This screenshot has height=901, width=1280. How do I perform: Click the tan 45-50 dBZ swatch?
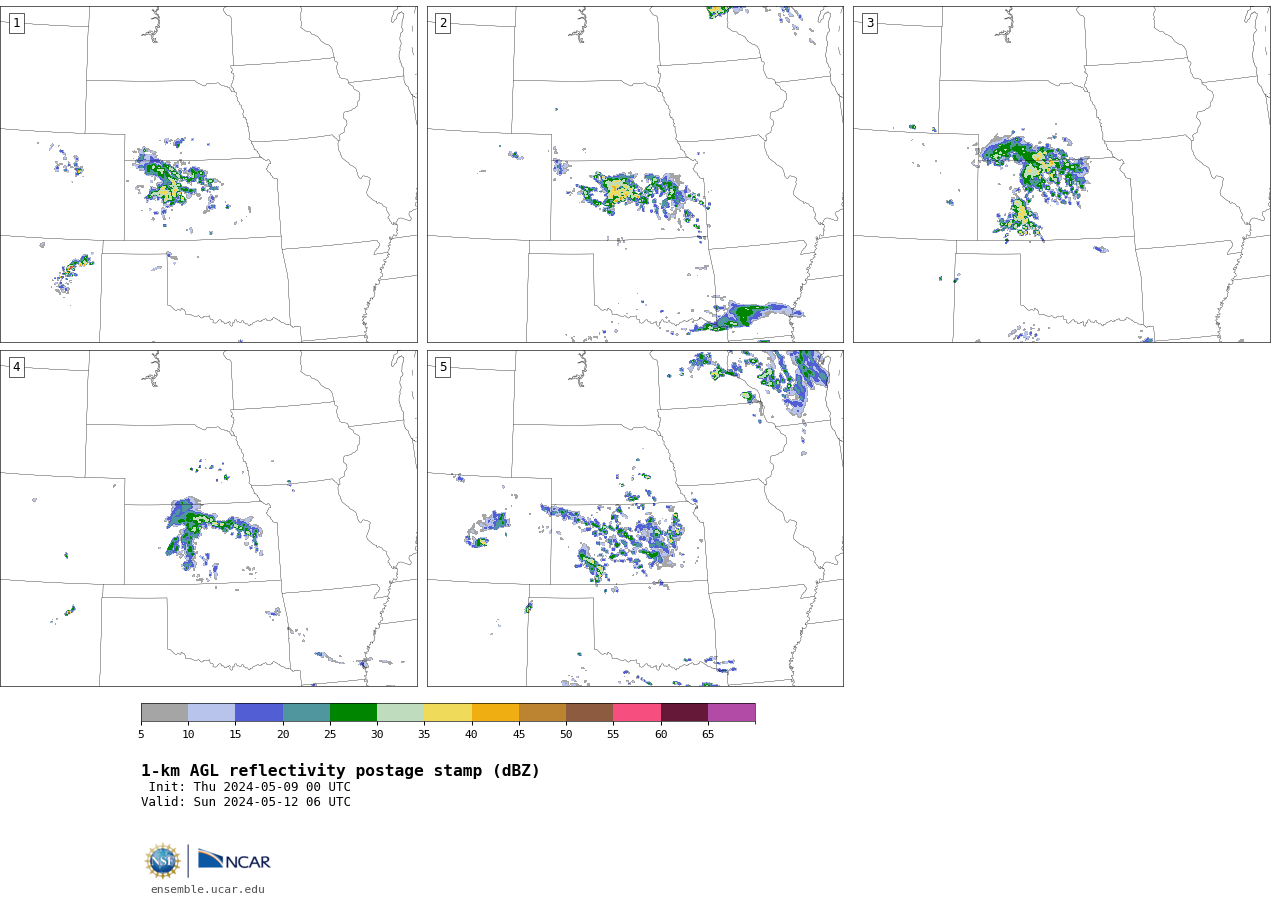(542, 712)
